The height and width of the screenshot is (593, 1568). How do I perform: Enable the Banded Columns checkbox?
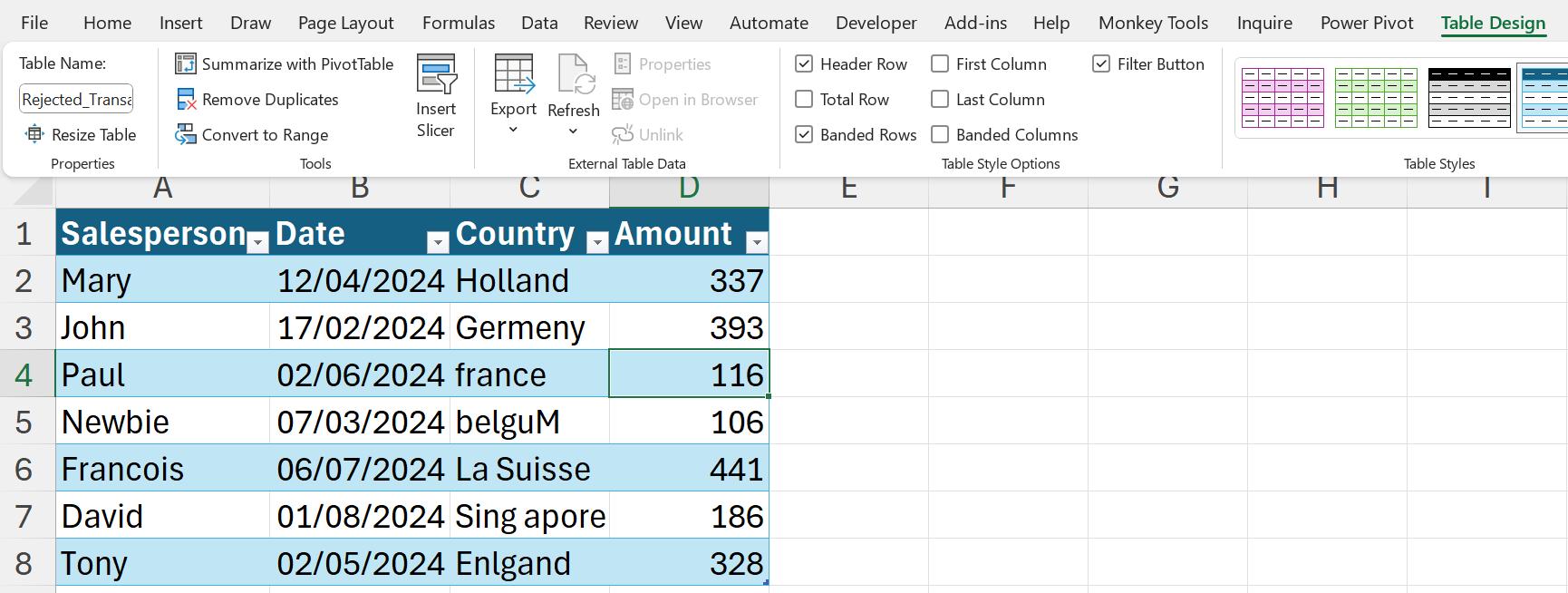point(940,134)
